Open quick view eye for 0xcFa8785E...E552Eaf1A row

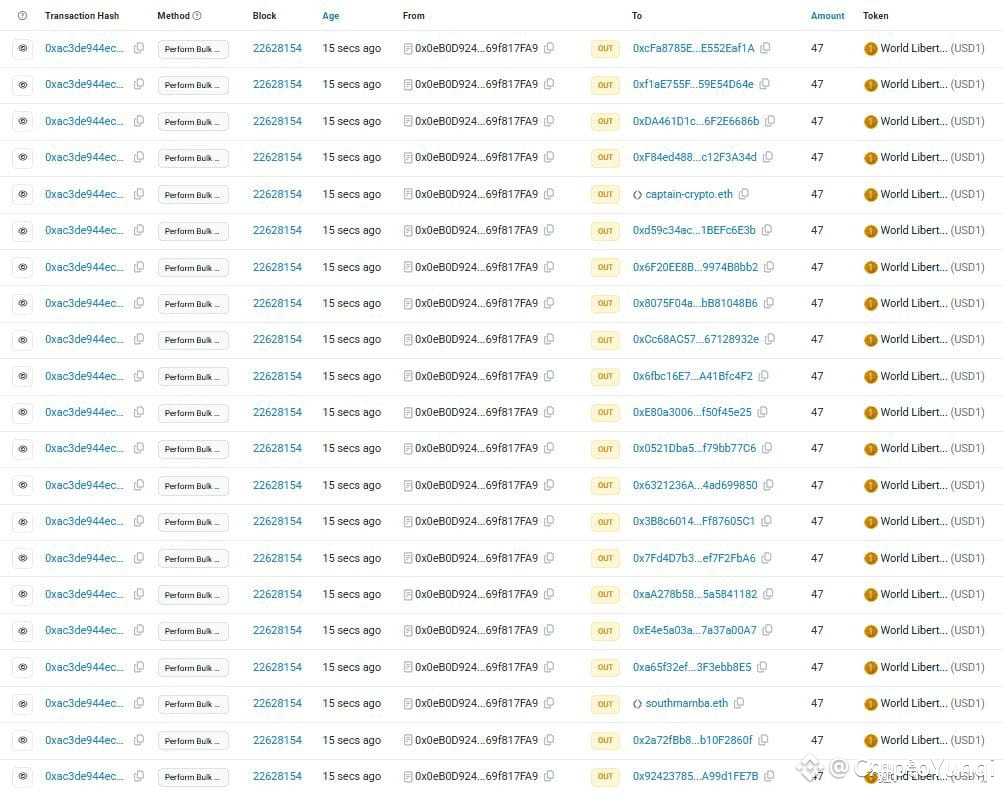(22, 49)
